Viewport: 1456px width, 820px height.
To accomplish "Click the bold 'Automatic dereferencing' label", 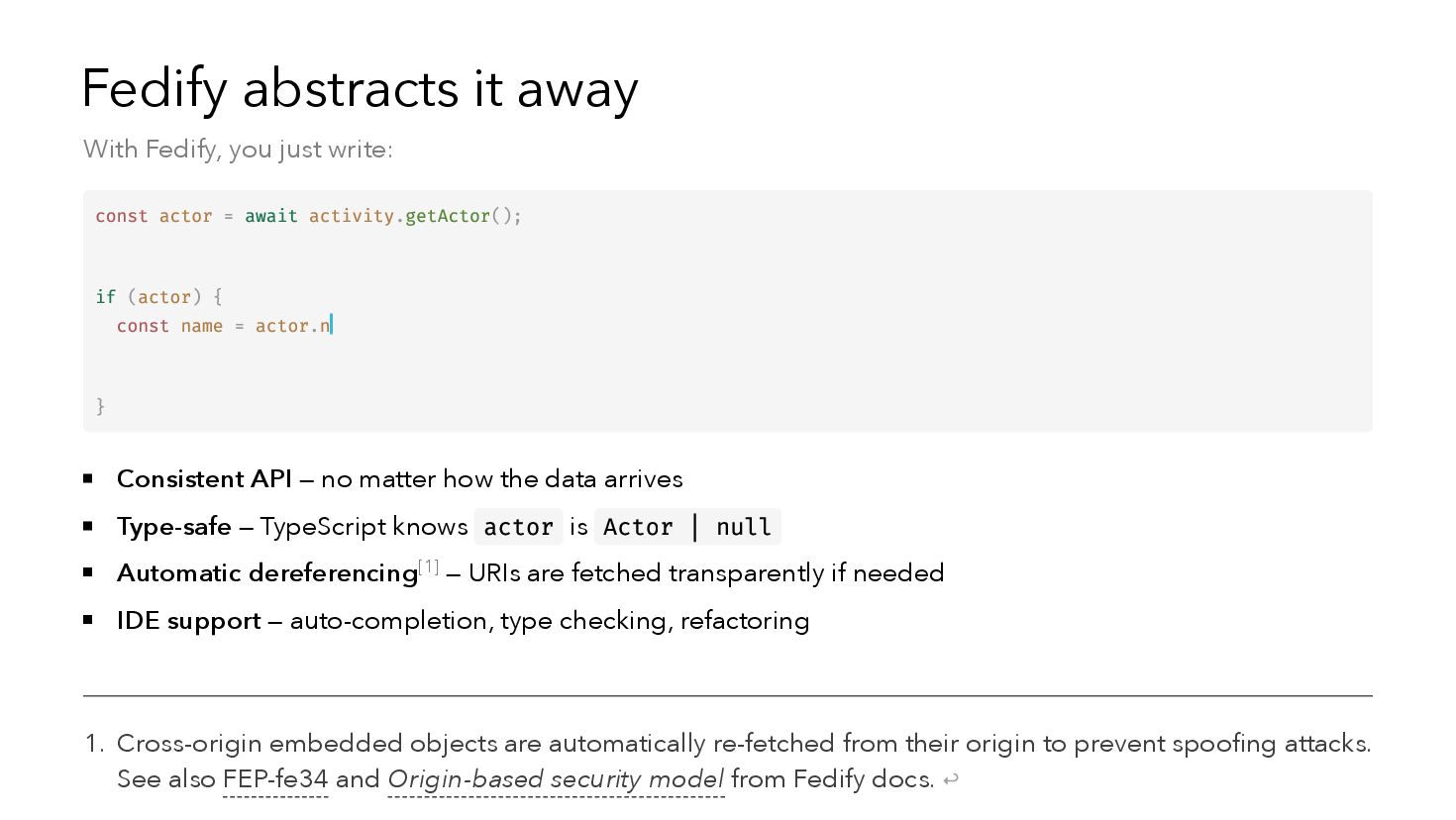I will point(266,573).
